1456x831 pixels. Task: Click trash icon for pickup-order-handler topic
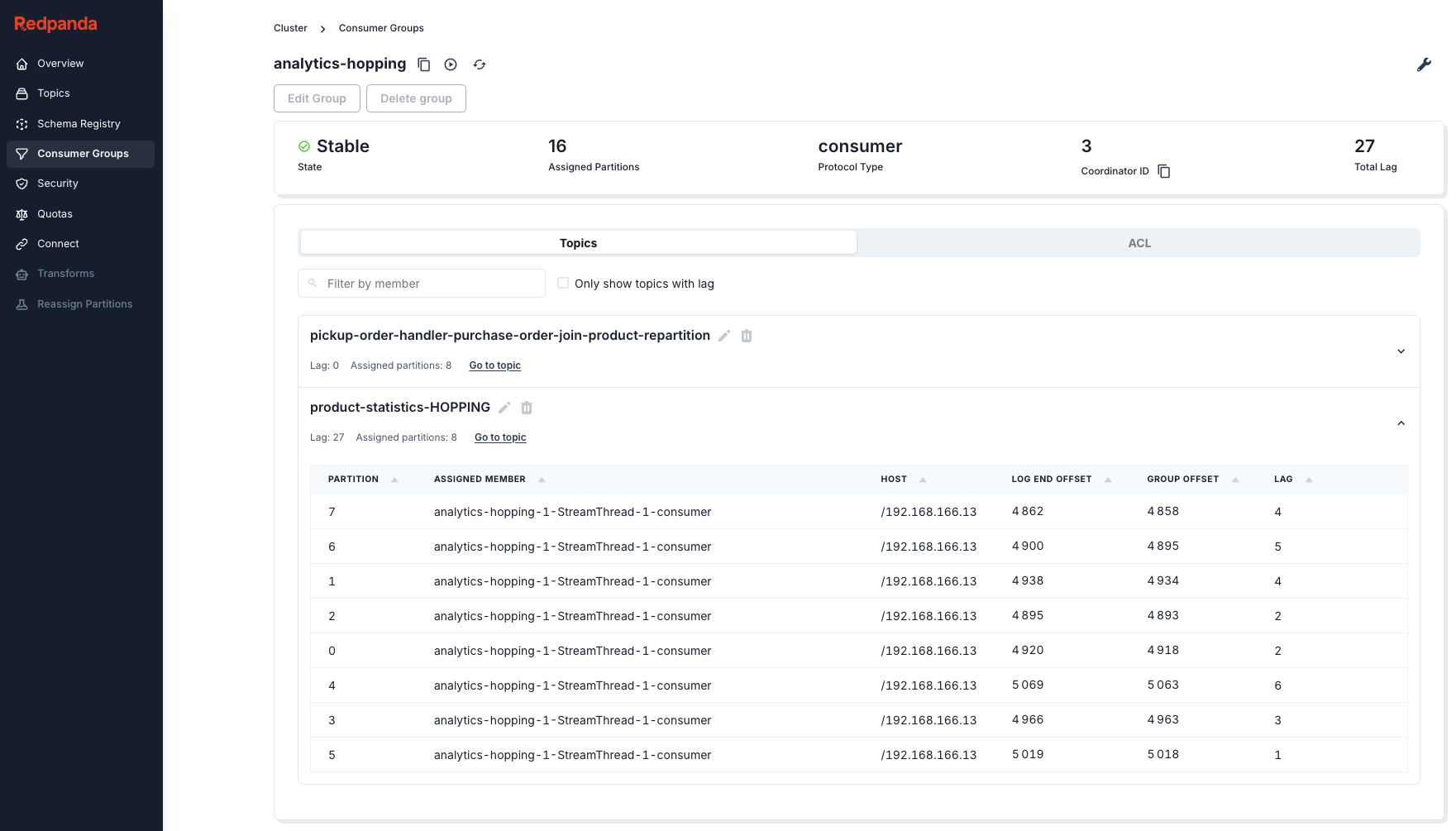(x=747, y=336)
